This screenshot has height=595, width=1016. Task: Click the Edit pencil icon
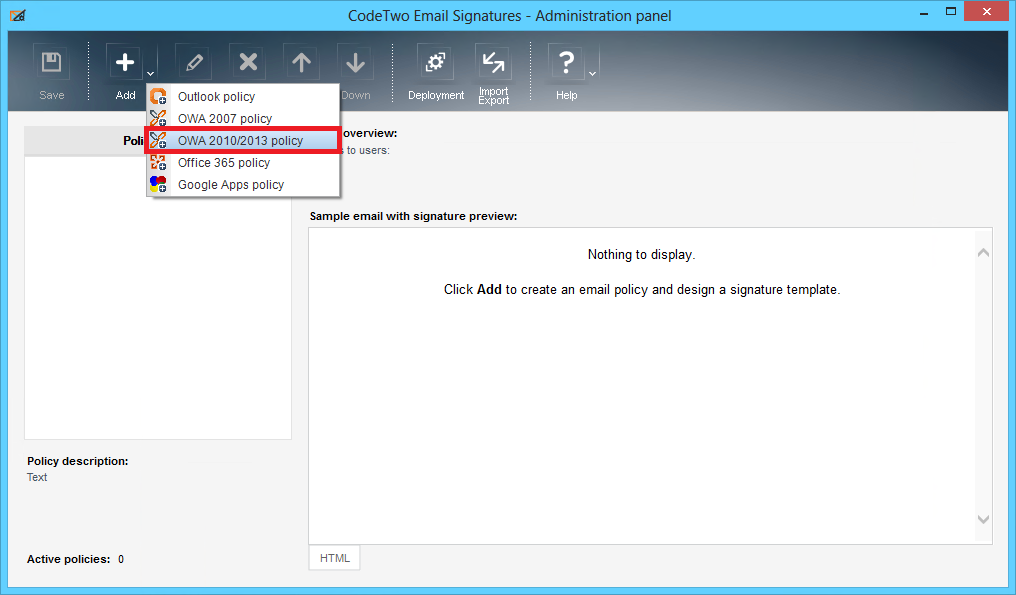pyautogui.click(x=194, y=62)
